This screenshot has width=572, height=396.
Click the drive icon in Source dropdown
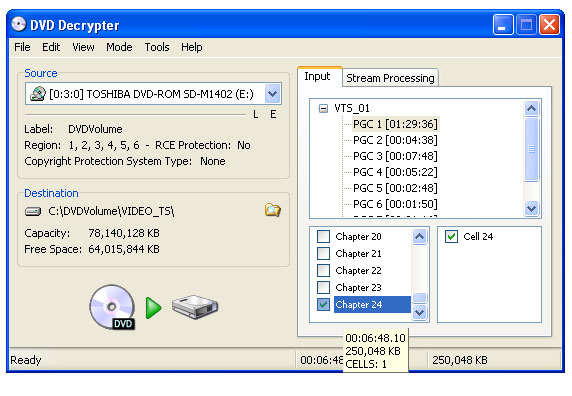38,94
